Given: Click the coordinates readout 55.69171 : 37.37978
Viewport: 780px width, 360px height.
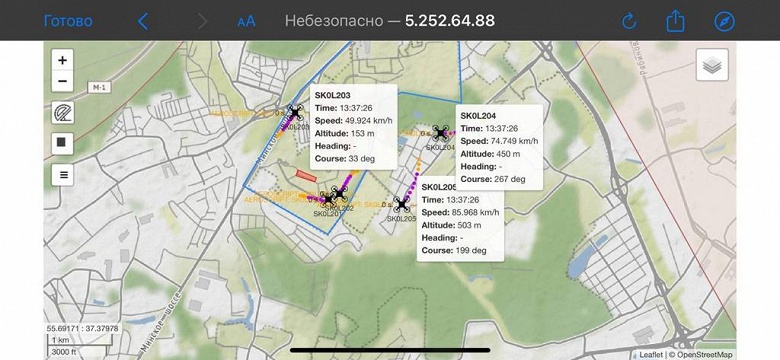Looking at the screenshot, I should click(83, 329).
